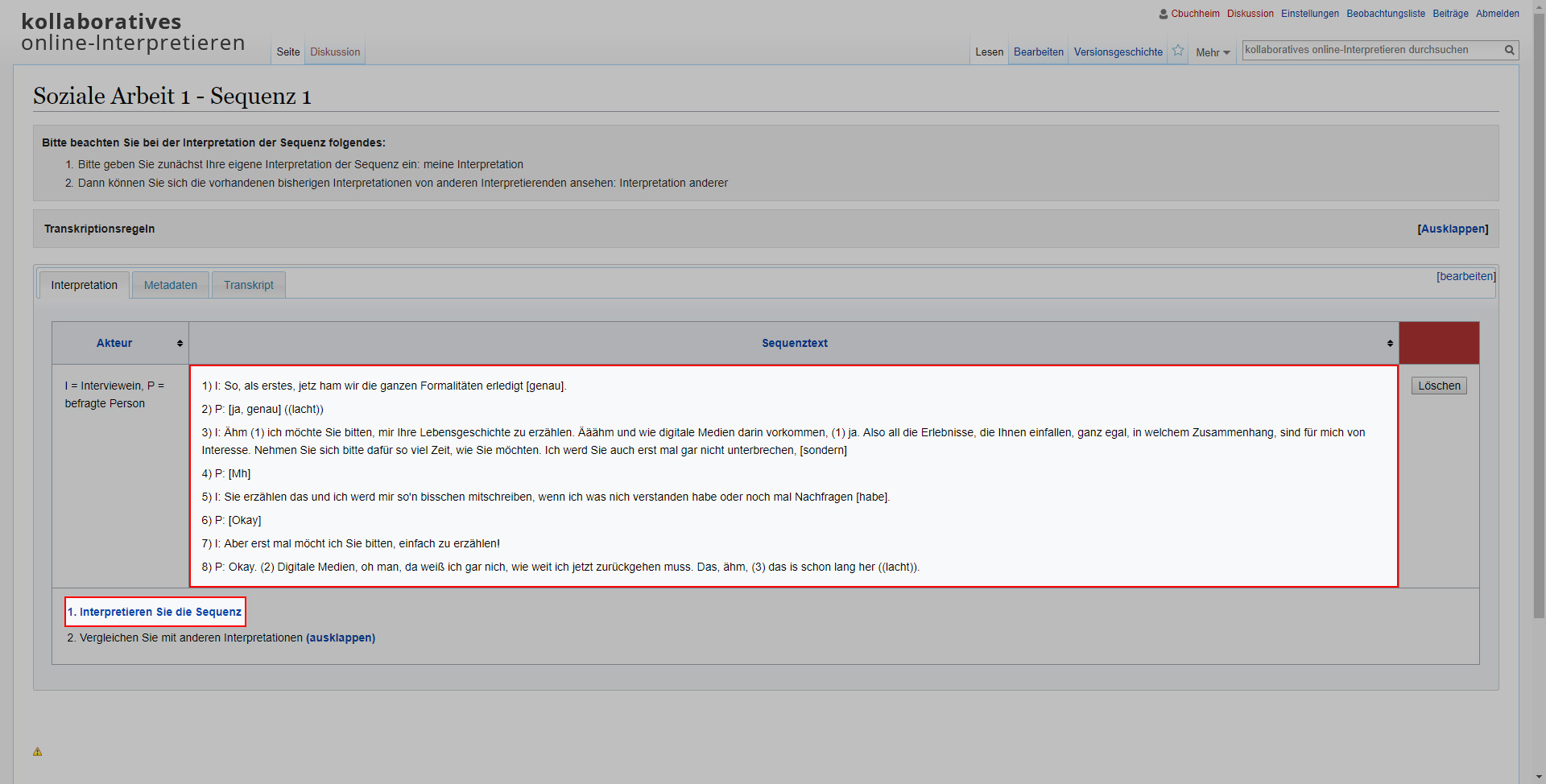The width and height of the screenshot is (1546, 784).
Task: Click the Bearbeiten page tab
Action: coord(1038,52)
